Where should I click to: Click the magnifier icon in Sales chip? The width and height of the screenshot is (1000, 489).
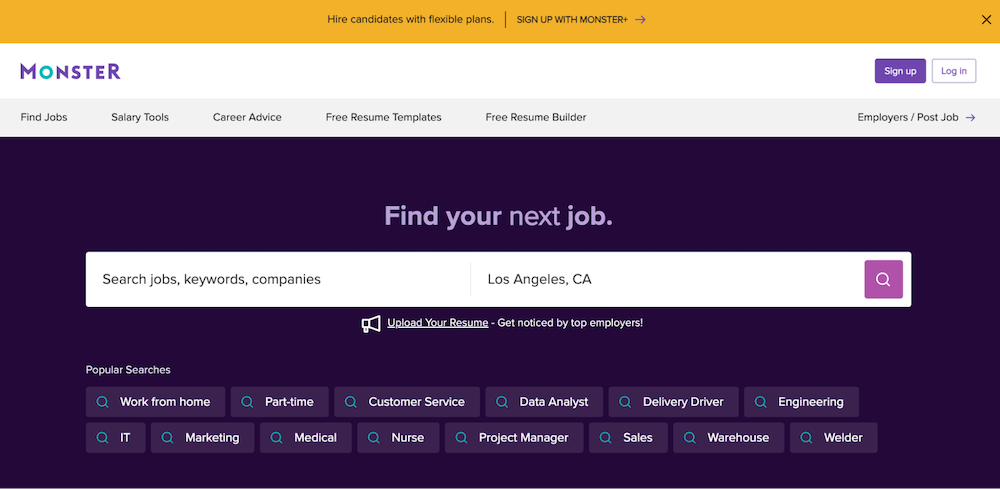click(605, 438)
